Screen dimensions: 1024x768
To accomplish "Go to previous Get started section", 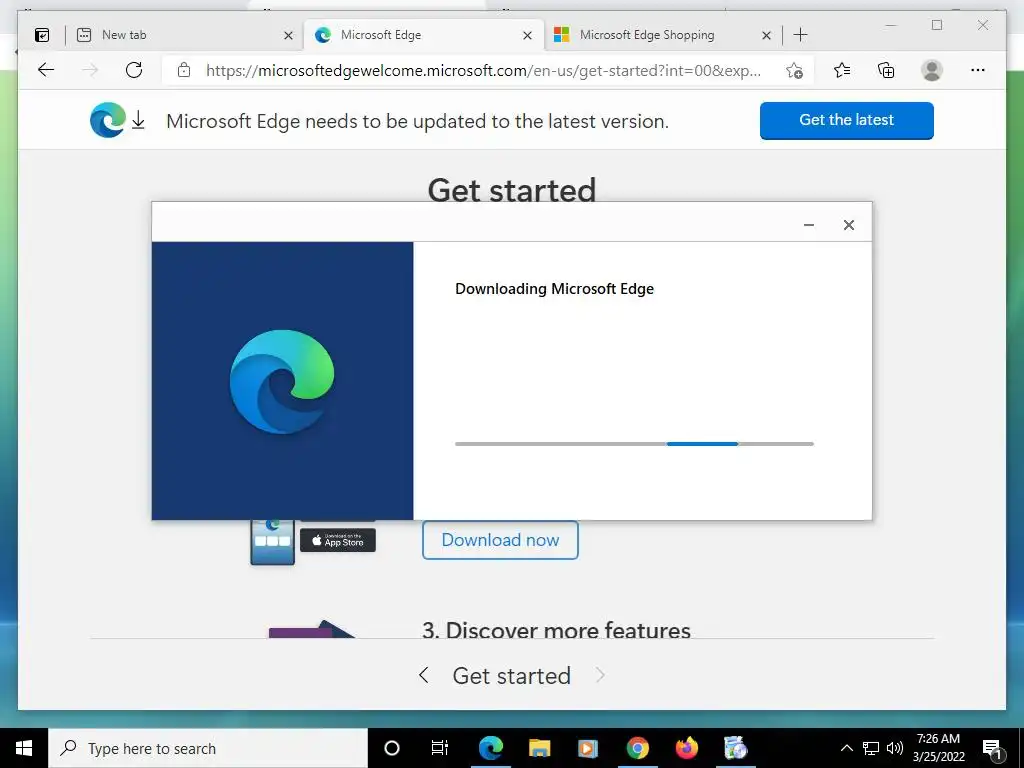I will click(423, 675).
